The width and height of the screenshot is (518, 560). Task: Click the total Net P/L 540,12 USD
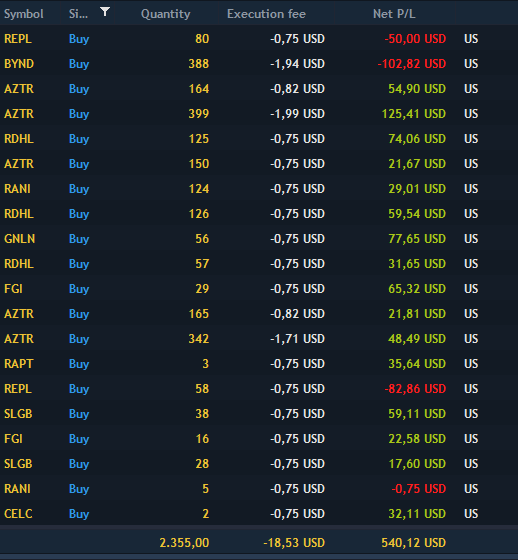pos(414,543)
